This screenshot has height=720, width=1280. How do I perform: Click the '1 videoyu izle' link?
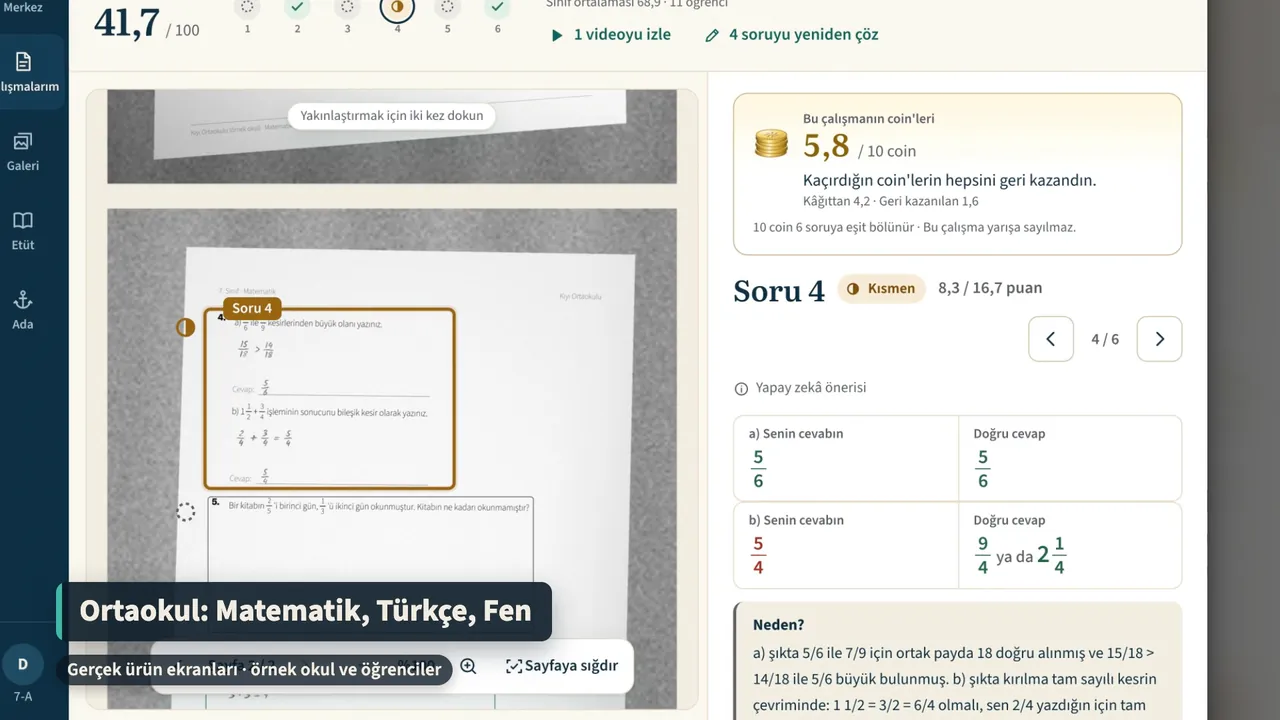tap(611, 35)
